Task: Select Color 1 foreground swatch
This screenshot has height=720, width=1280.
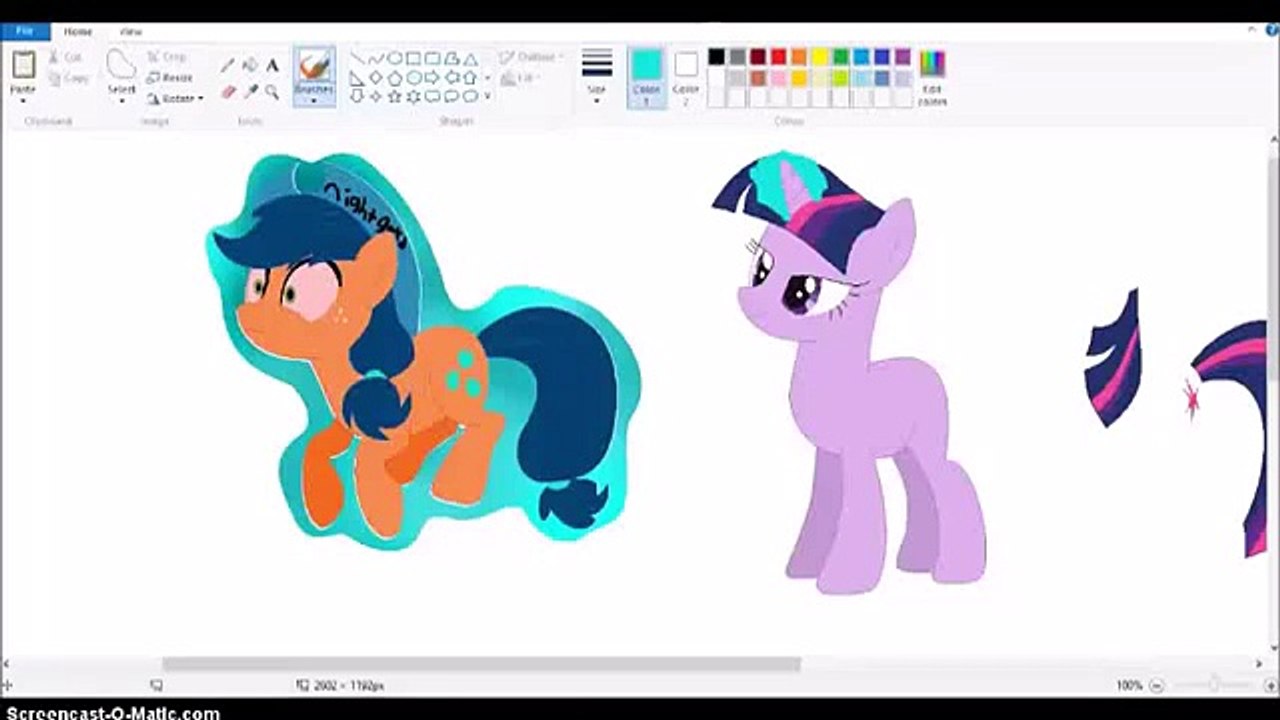Action: pos(646,76)
